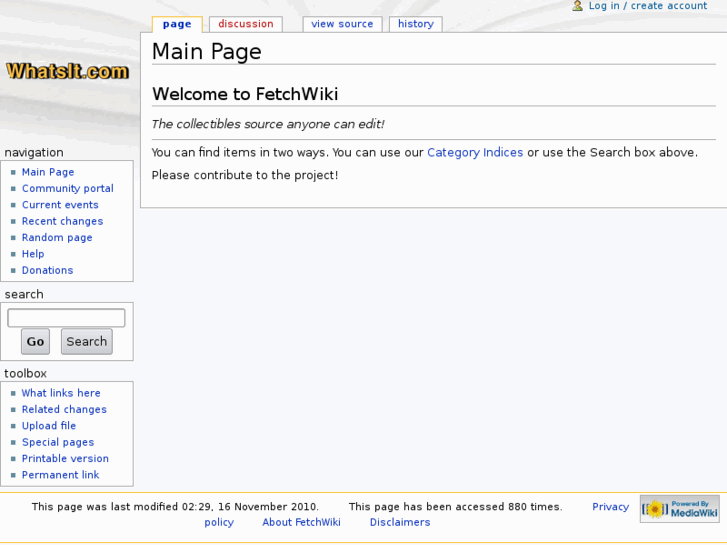Open the discussion tab
The image size is (727, 545).
[246, 24]
